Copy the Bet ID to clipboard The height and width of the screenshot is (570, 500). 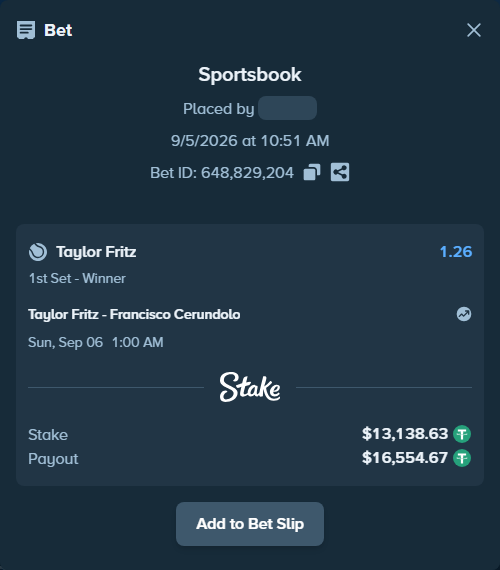tap(312, 172)
